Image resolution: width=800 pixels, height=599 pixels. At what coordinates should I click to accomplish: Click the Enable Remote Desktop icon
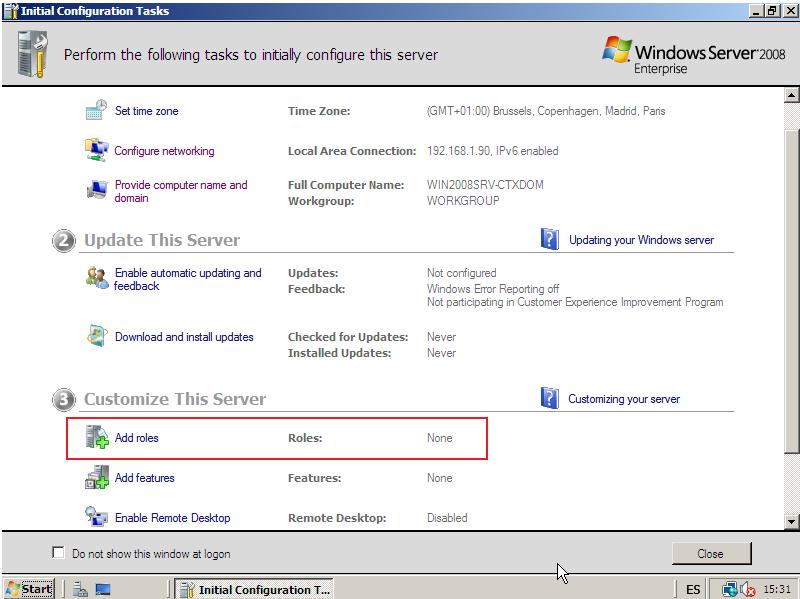(x=97, y=517)
